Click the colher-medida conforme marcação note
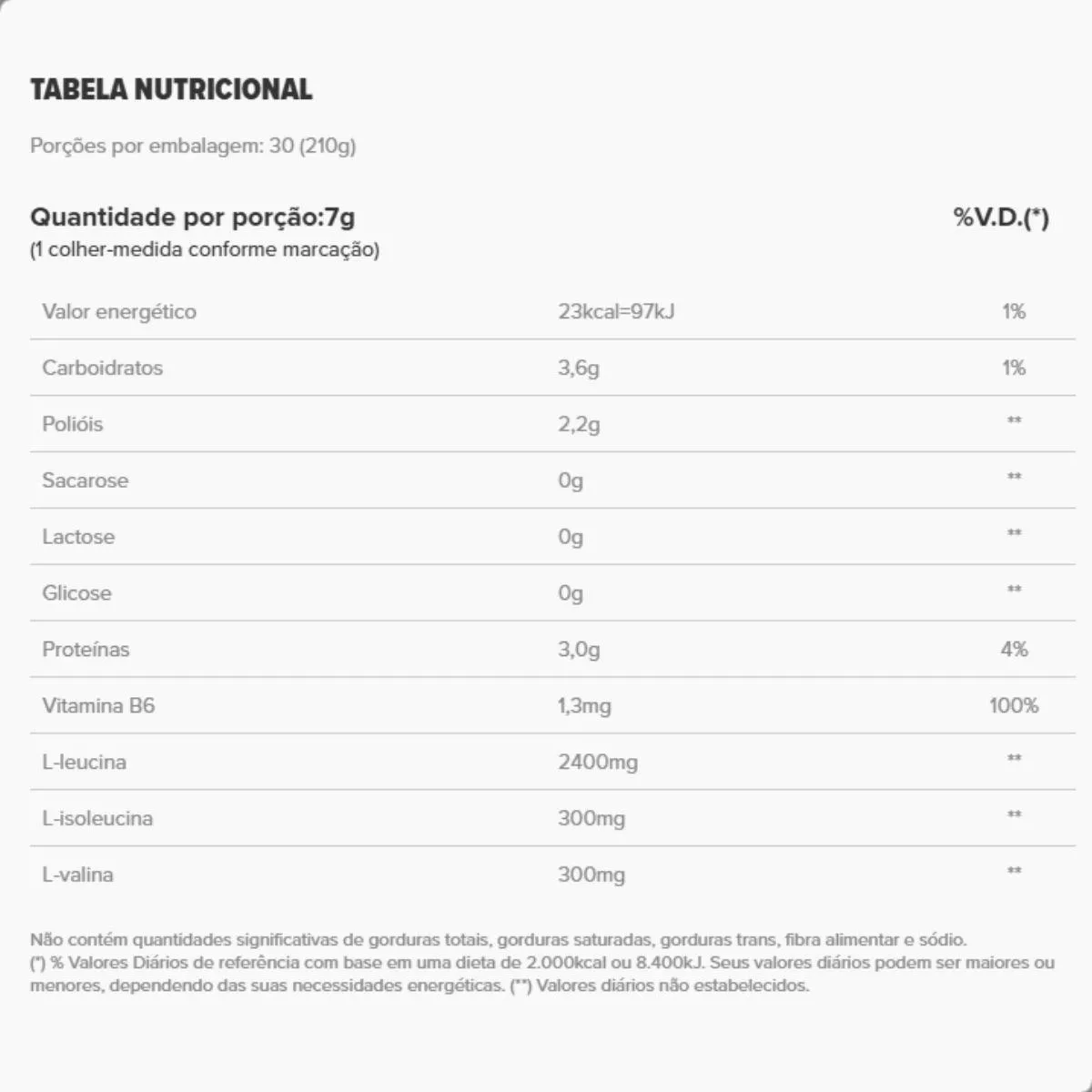 [x=205, y=249]
